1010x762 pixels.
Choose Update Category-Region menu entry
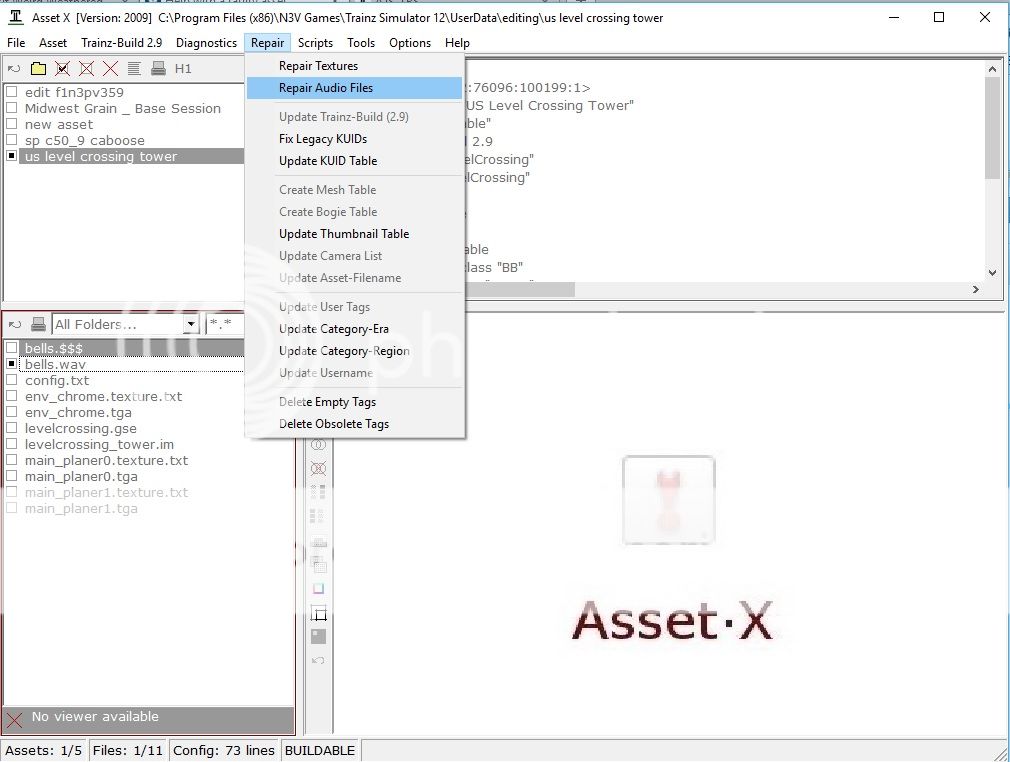coord(354,350)
